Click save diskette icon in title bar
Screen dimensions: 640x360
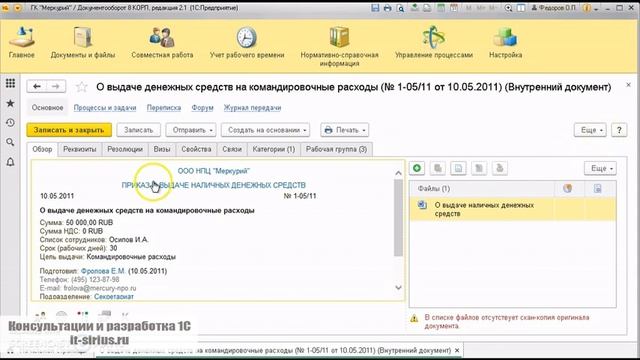(x=375, y=8)
